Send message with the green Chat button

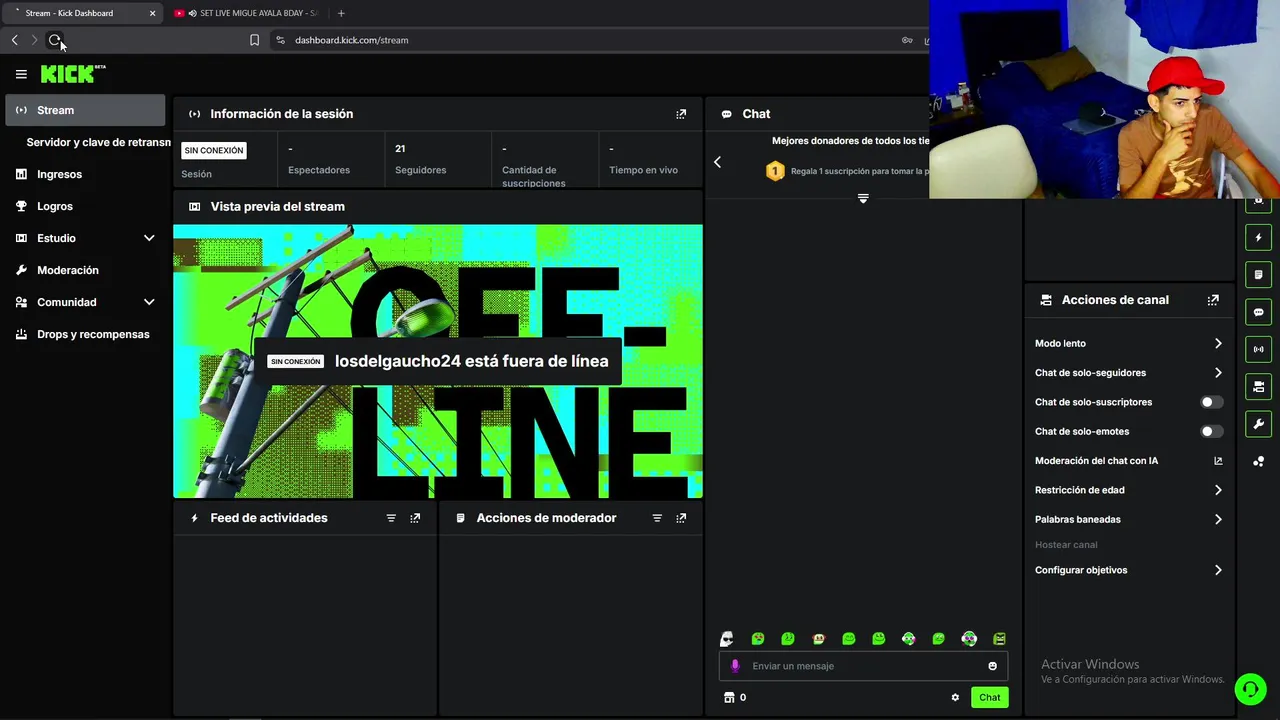tap(989, 697)
